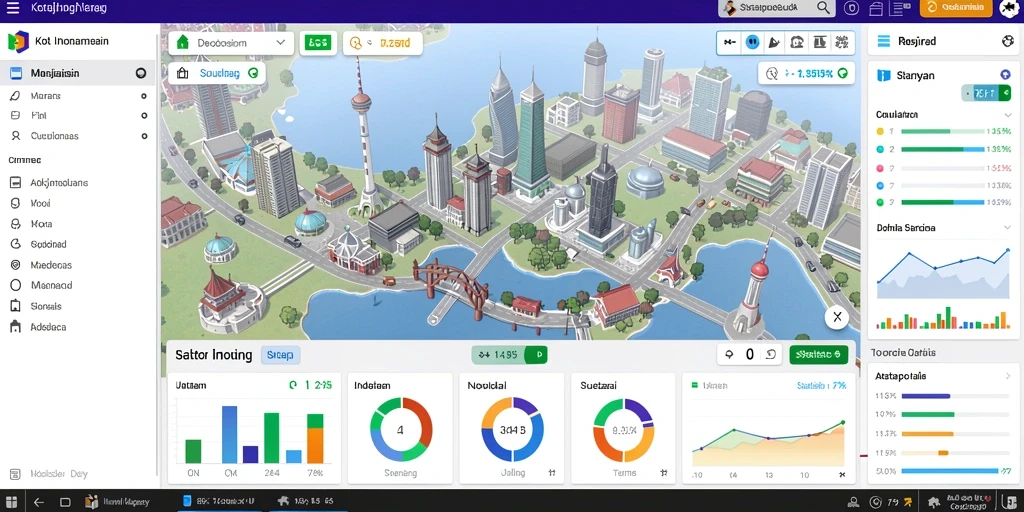Click the circled 0 icon in the header
The image size is (1024, 512).
[851, 8]
